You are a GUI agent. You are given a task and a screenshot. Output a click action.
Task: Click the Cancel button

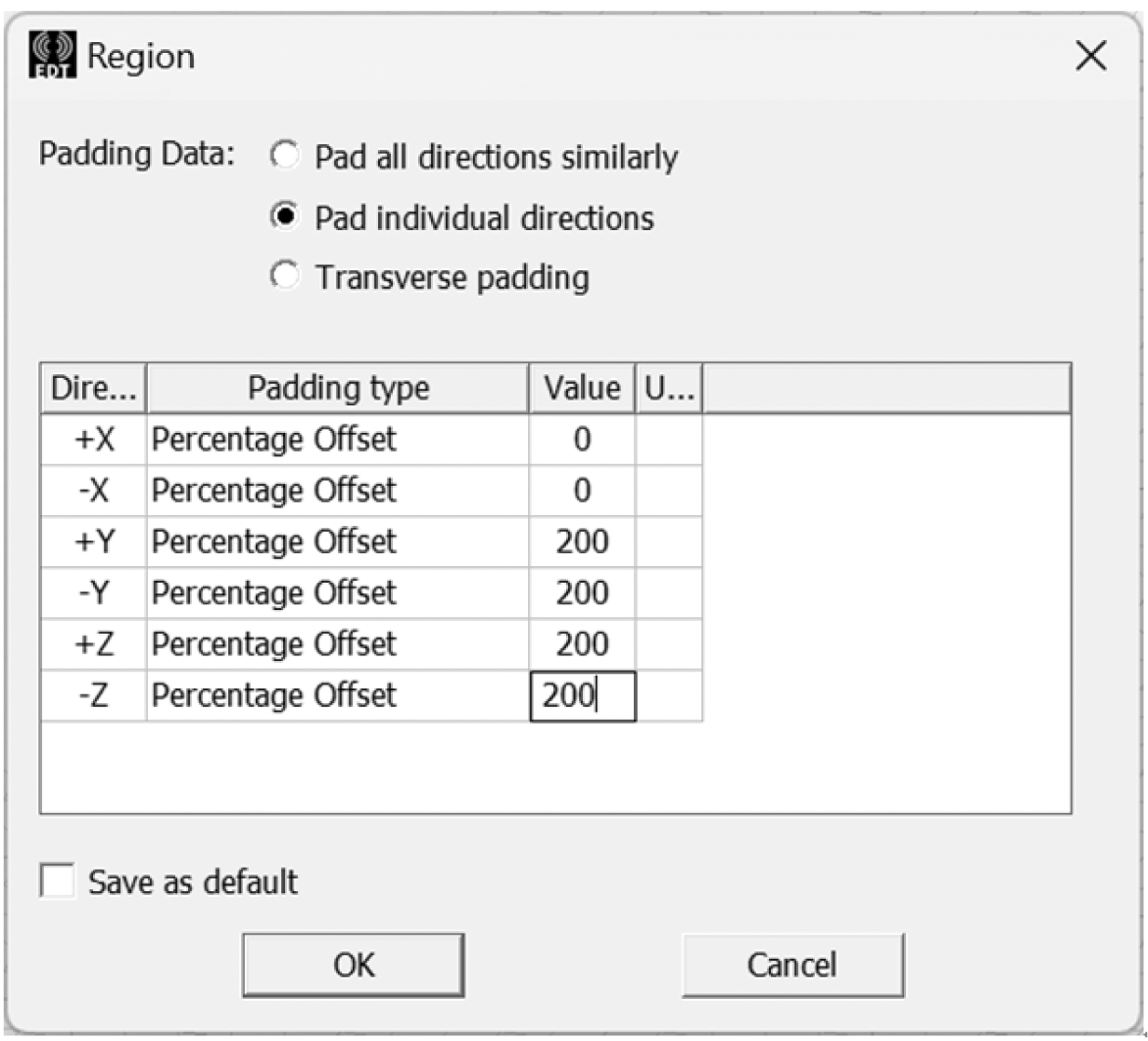792,965
